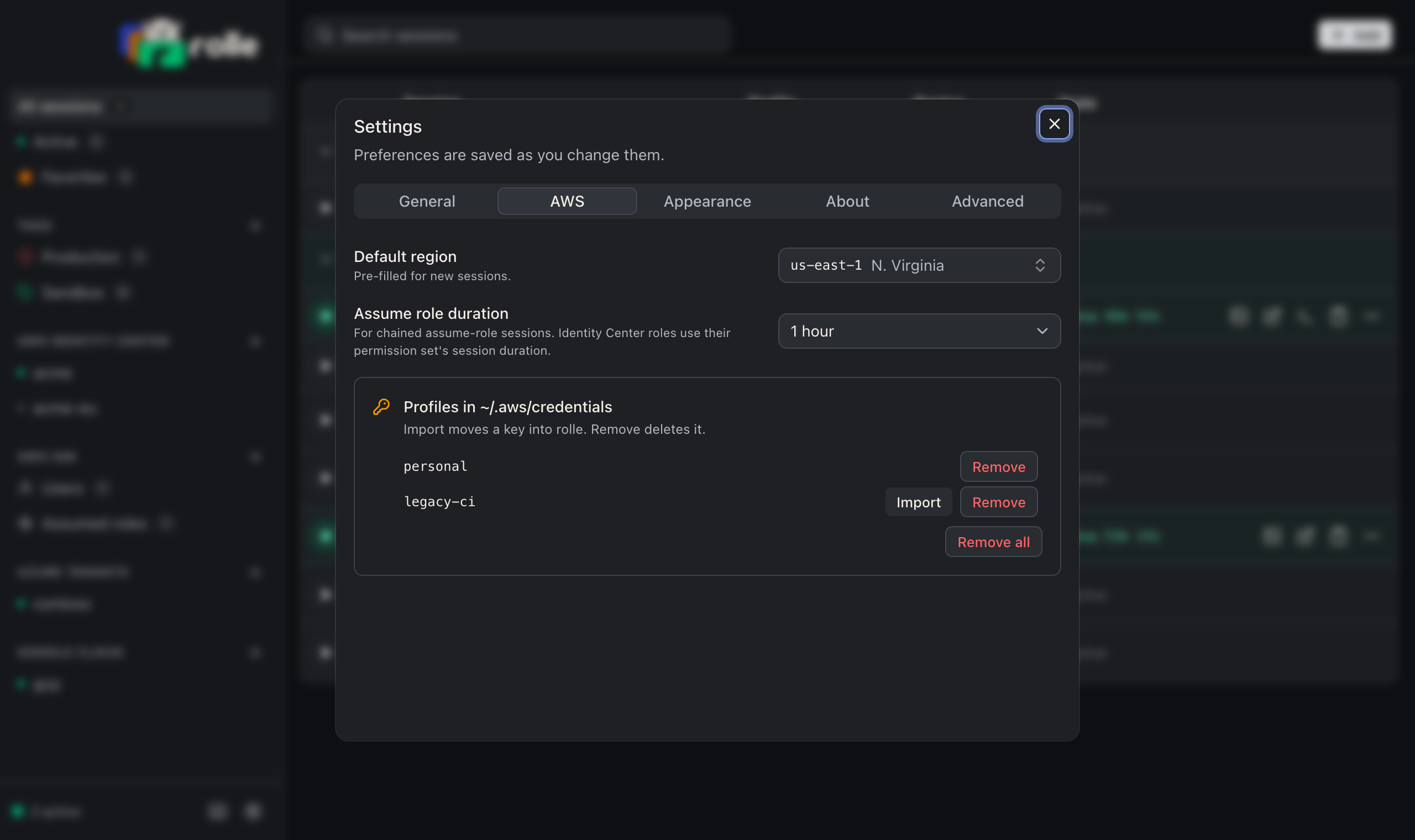Remove the legacy-ci profile
Image resolution: width=1415 pixels, height=840 pixels.
tap(998, 502)
